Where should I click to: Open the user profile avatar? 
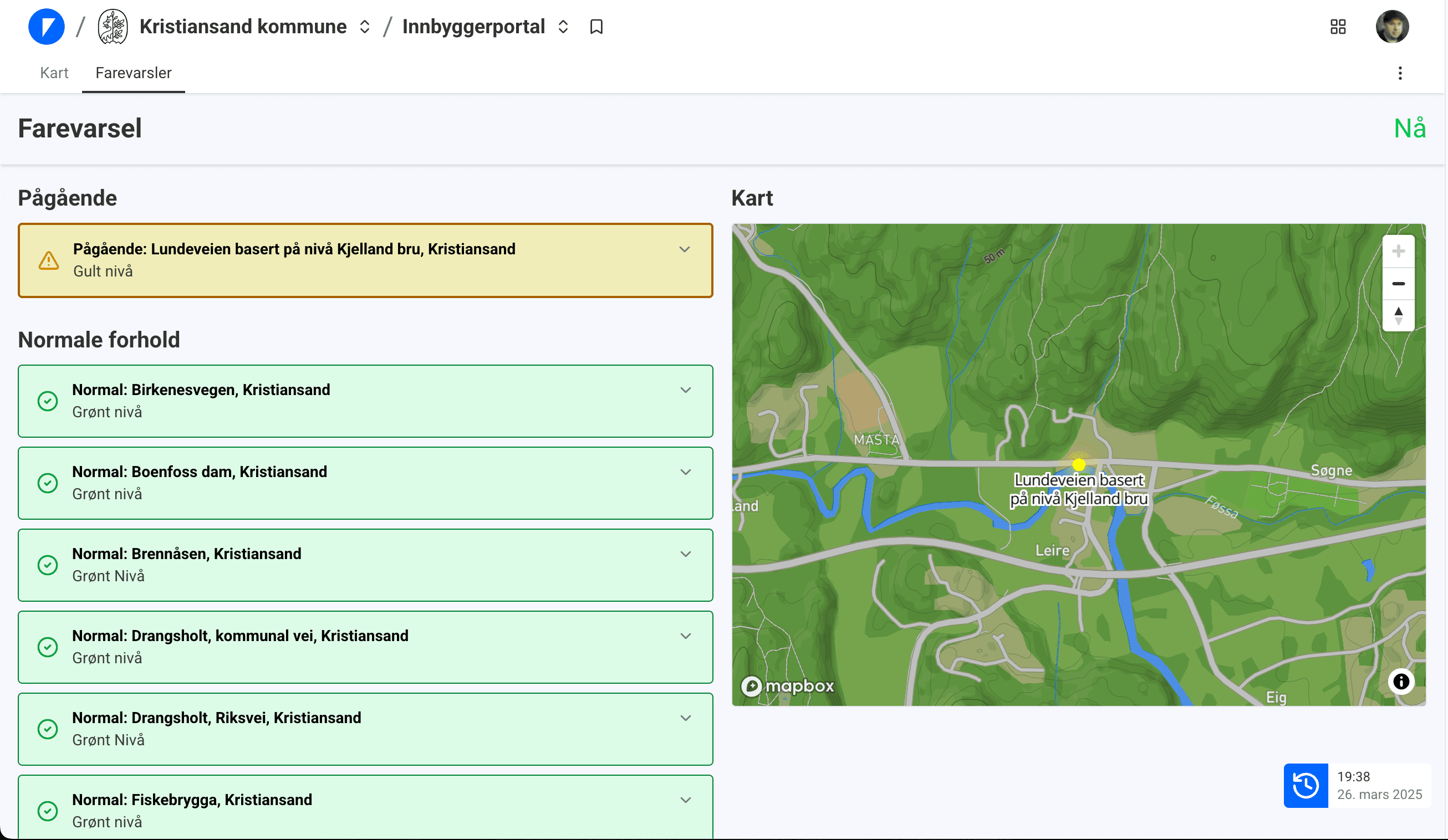pyautogui.click(x=1391, y=27)
